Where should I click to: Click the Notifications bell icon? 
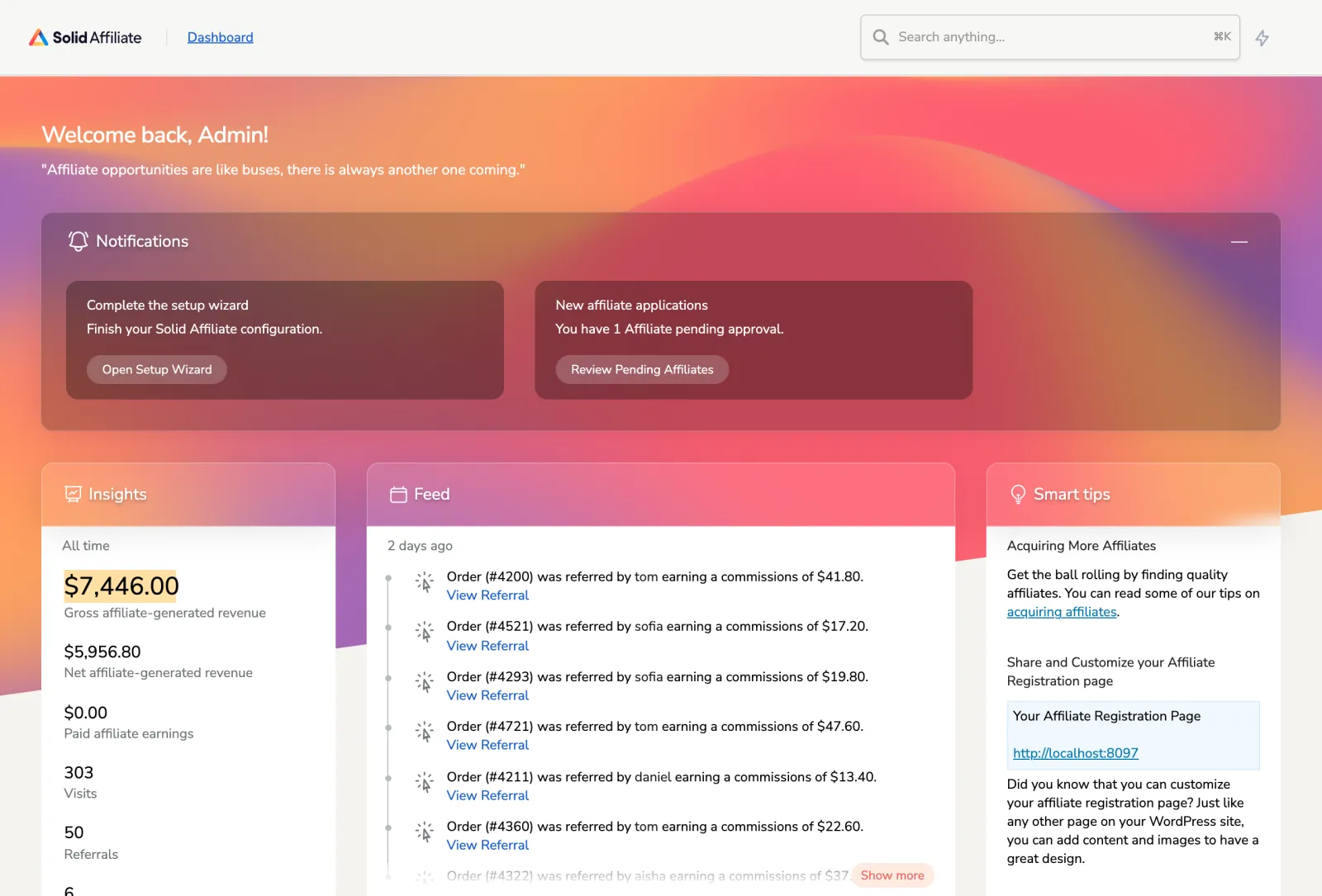(78, 241)
